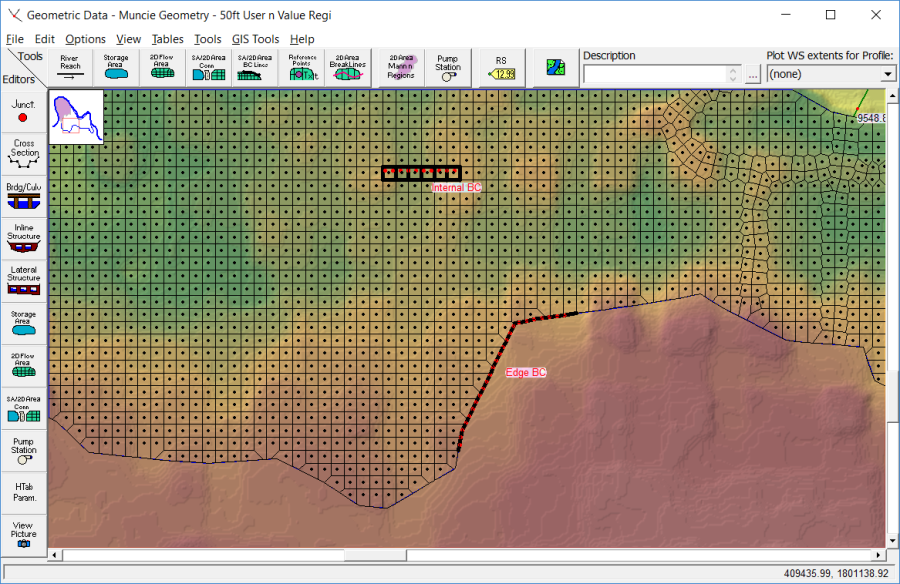Open the Inline Structure editor
The width and height of the screenshot is (900, 584).
[23, 237]
